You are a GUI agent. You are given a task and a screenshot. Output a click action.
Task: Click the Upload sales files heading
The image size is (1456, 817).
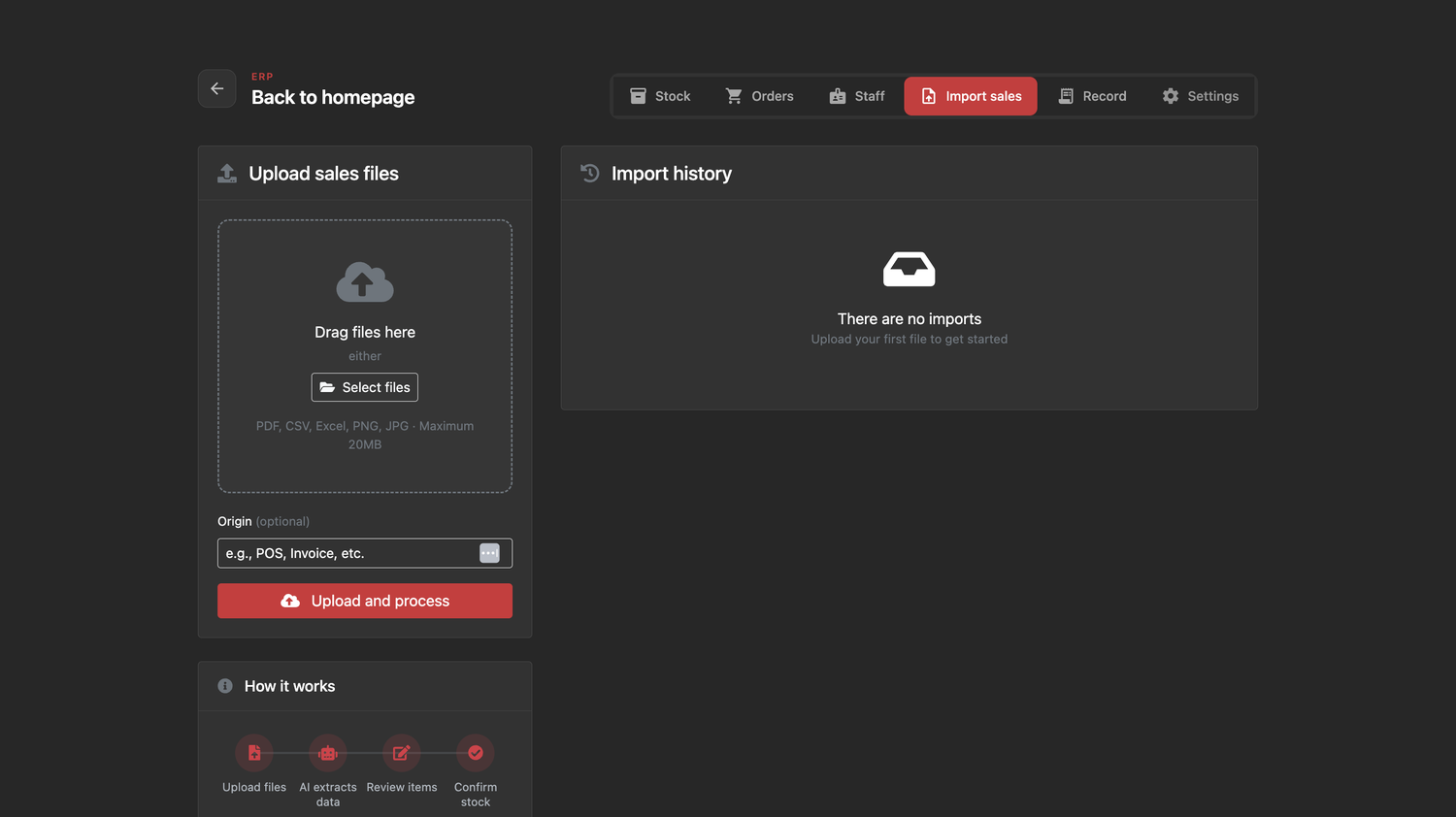(x=324, y=174)
